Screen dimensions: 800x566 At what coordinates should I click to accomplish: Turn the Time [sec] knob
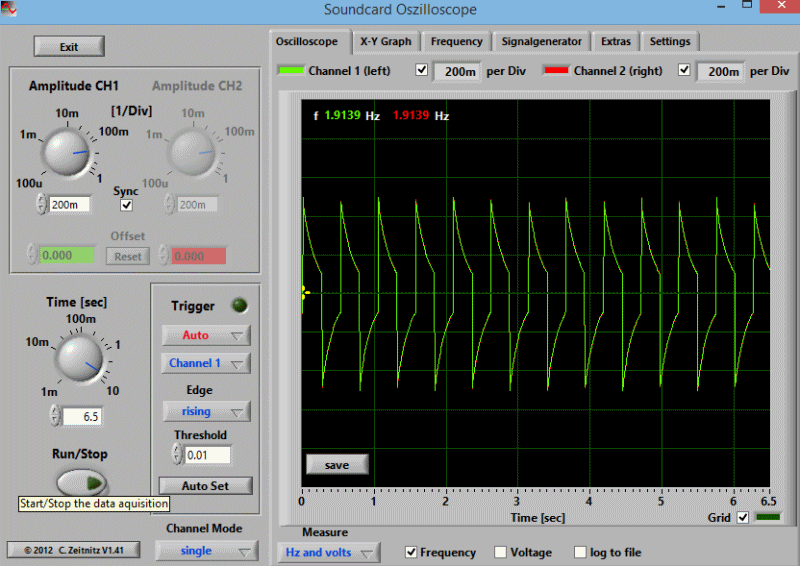pyautogui.click(x=79, y=358)
